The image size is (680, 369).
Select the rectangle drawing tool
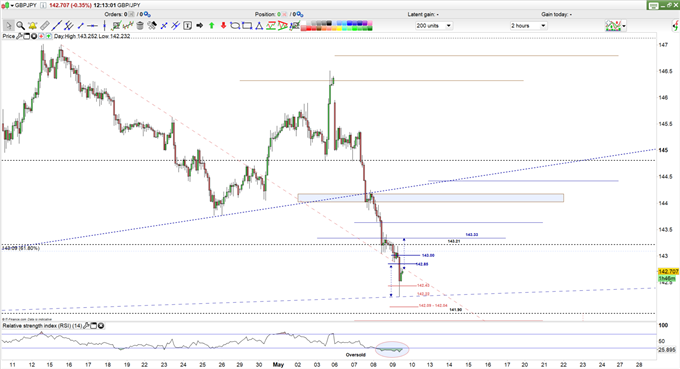(x=247, y=26)
